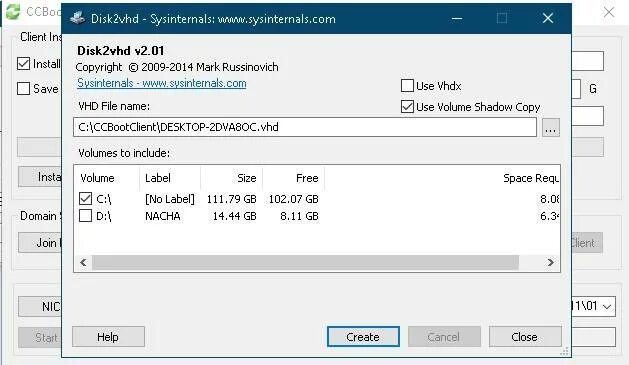The height and width of the screenshot is (365, 629).
Task: Toggle the Install checkbox in CCBoot
Action: [23, 64]
